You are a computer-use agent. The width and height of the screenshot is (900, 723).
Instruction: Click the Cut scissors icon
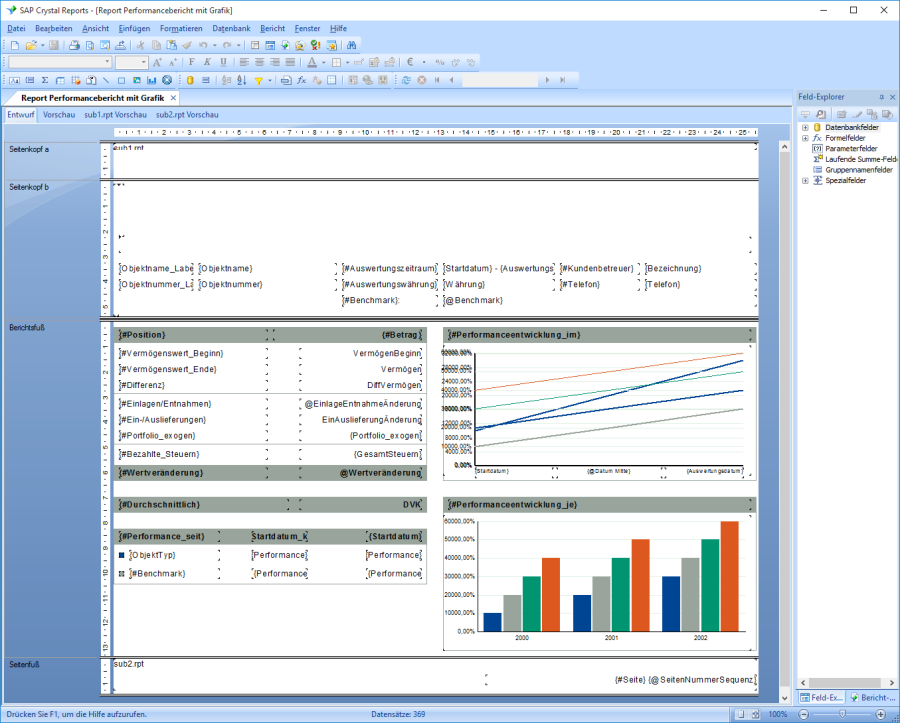(x=141, y=46)
